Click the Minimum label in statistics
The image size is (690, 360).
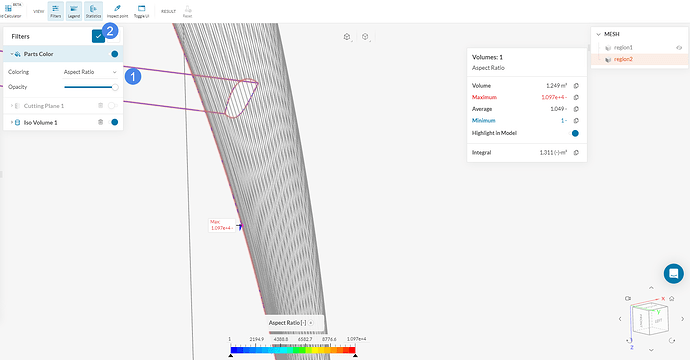[483, 121]
